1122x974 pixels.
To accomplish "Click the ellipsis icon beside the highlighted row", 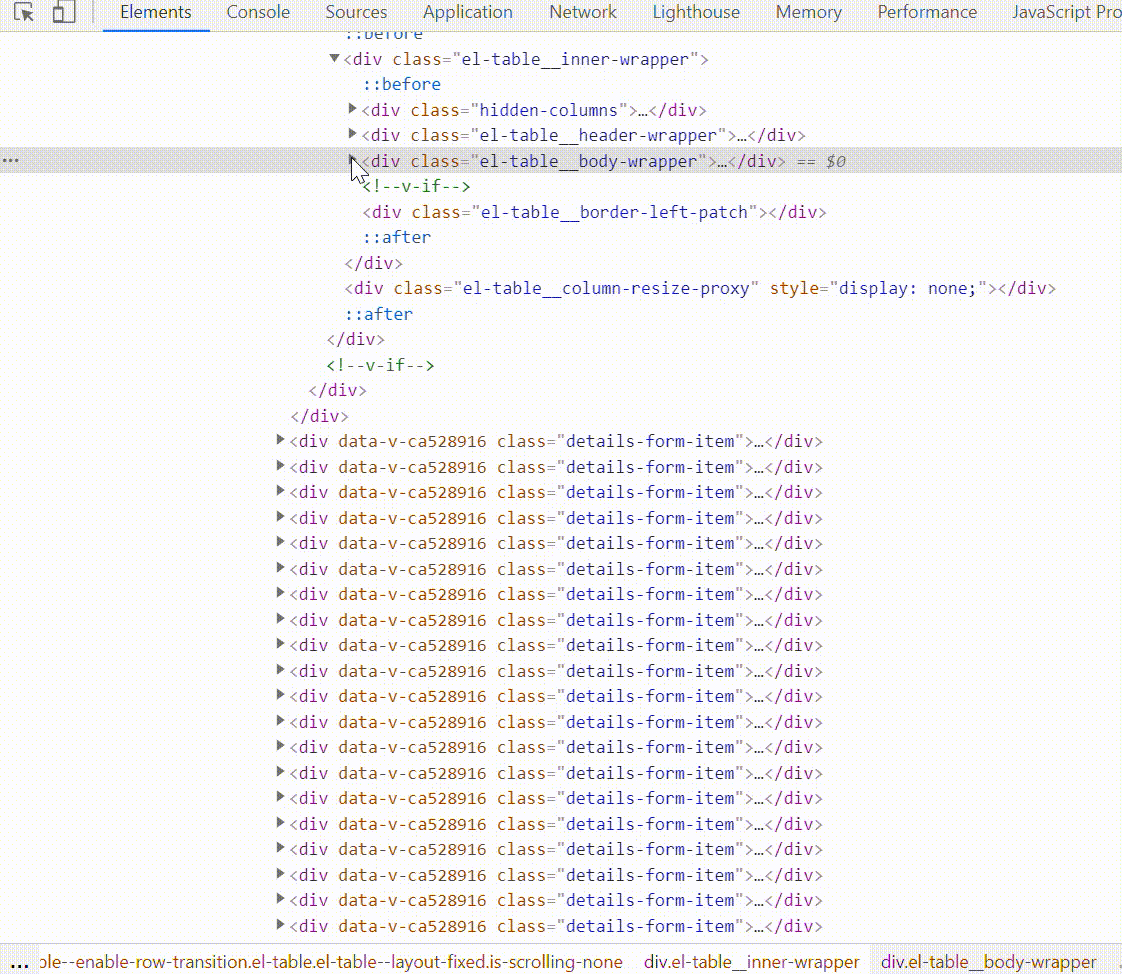I will tap(11, 160).
